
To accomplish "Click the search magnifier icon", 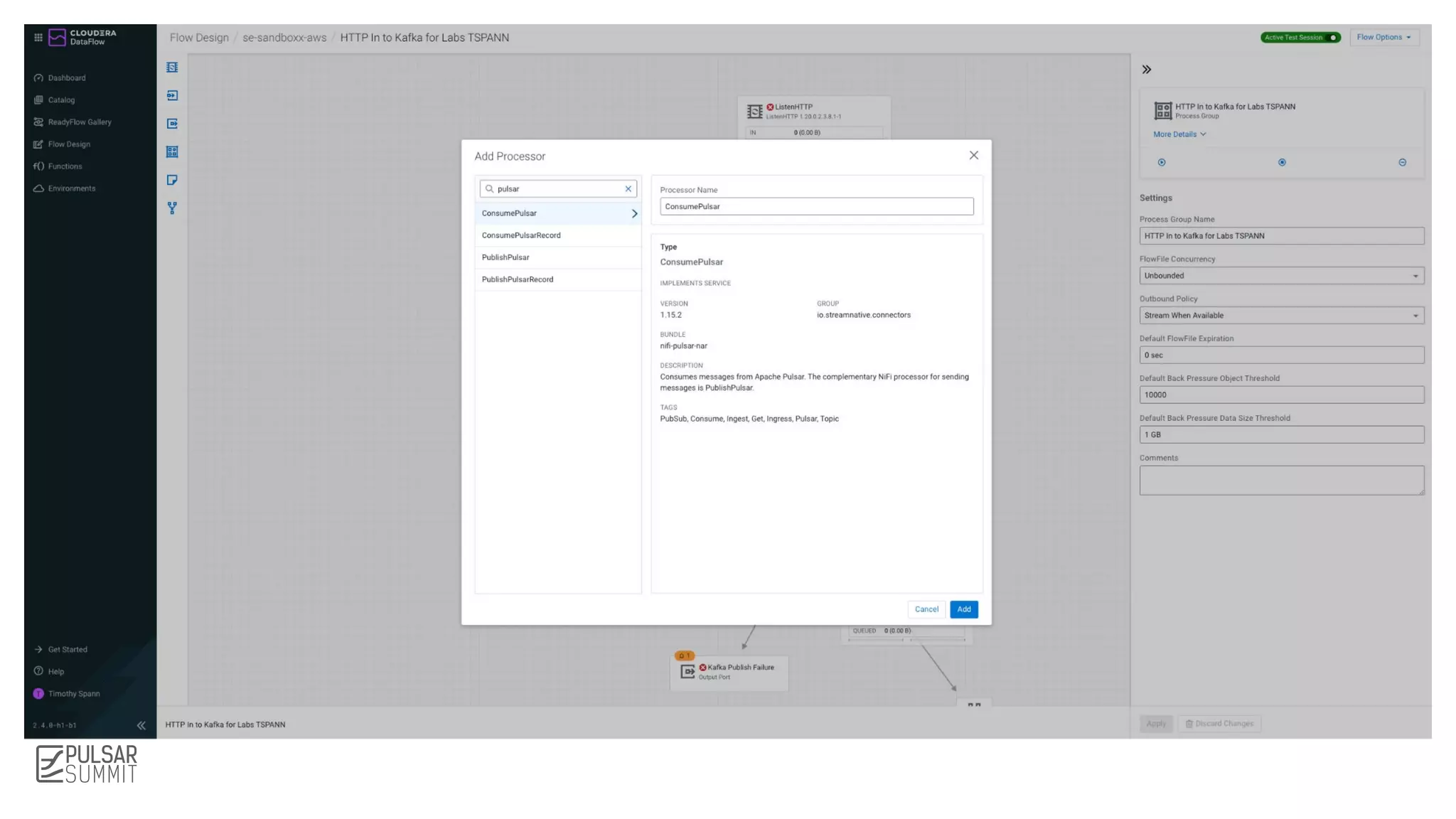I will (x=489, y=188).
